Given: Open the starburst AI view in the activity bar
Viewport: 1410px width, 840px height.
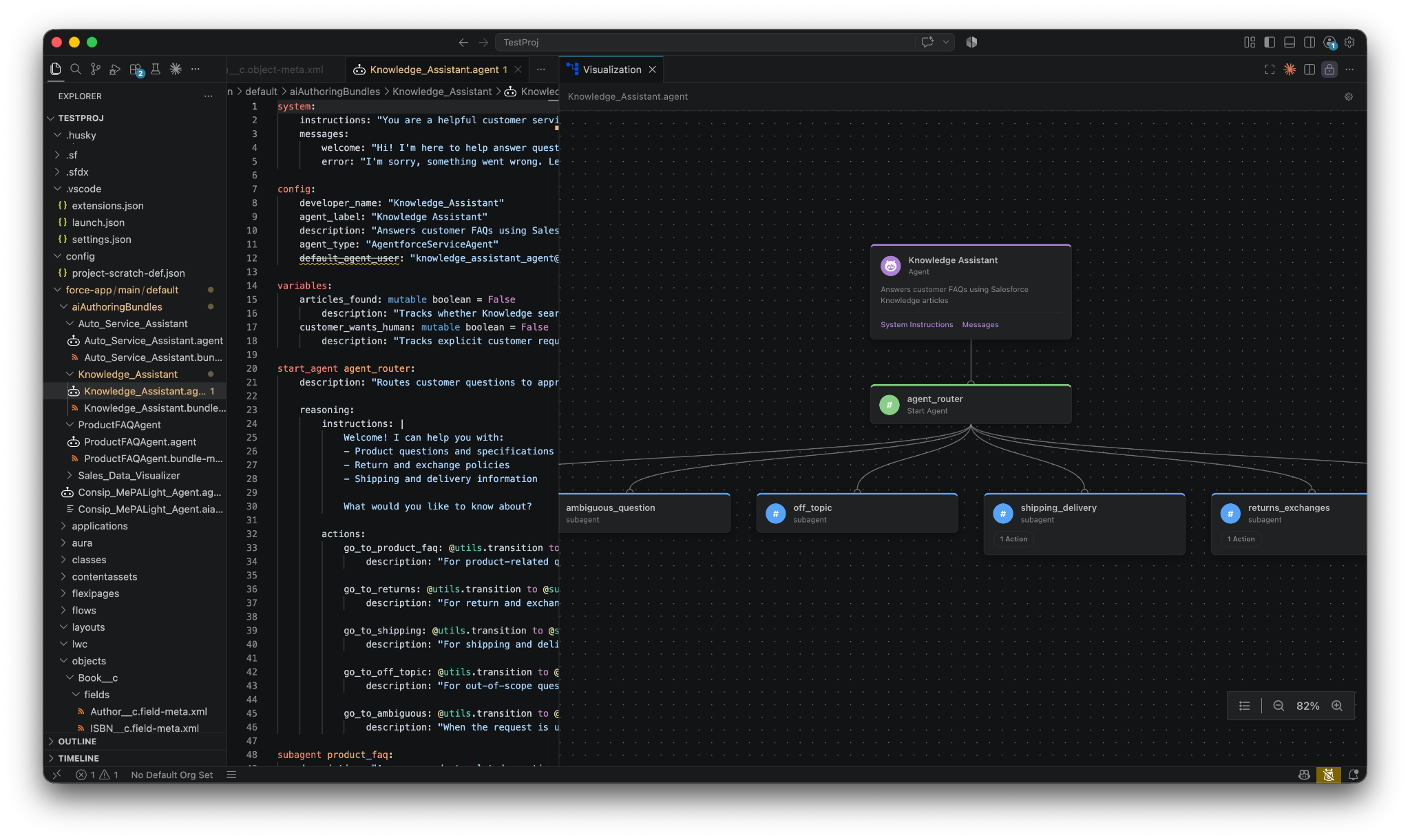Looking at the screenshot, I should click(x=176, y=69).
